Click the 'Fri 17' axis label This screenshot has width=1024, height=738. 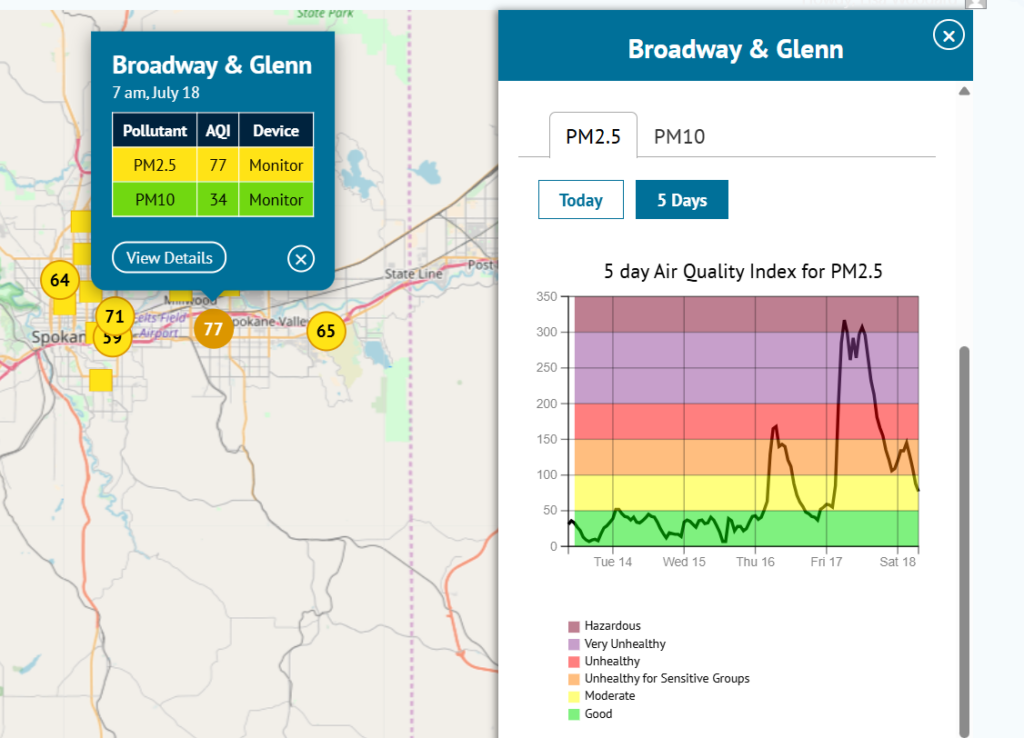click(x=826, y=562)
